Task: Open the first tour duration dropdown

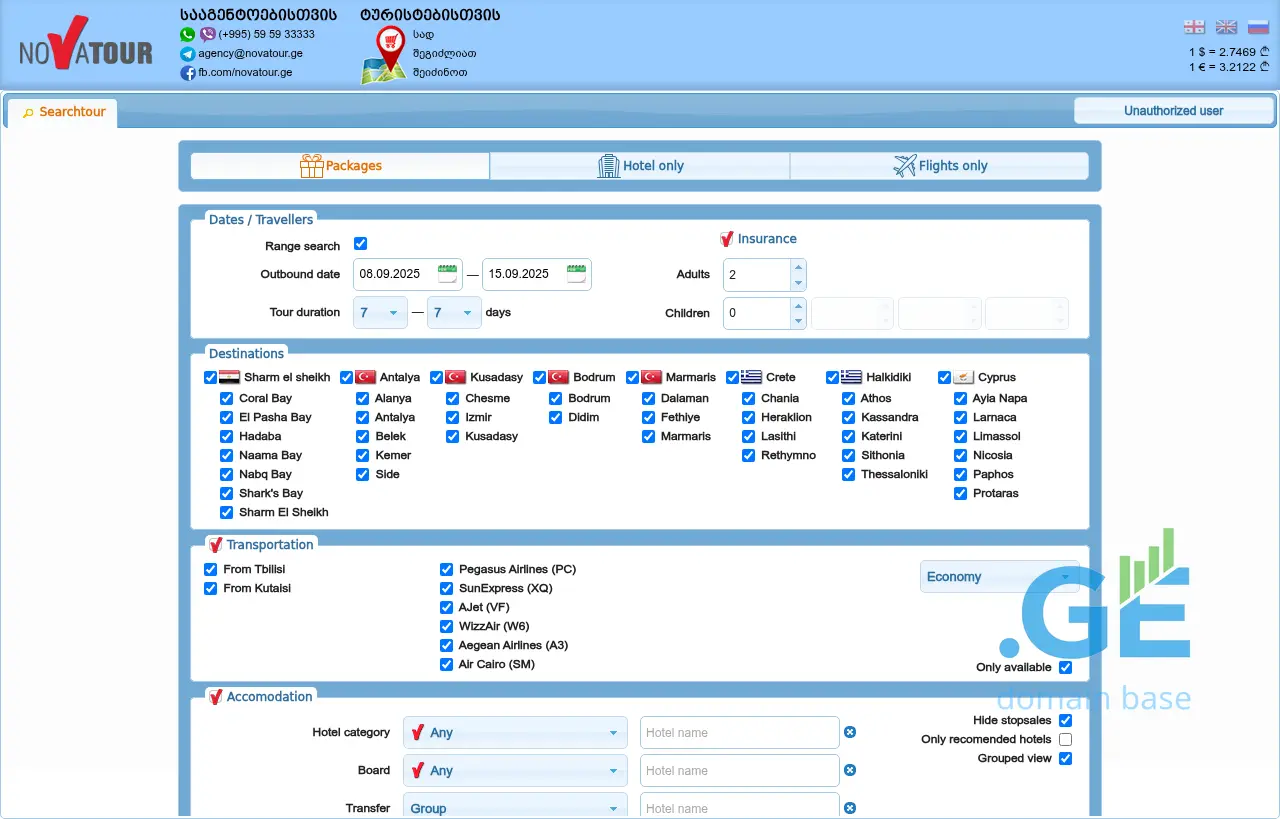Action: (380, 313)
